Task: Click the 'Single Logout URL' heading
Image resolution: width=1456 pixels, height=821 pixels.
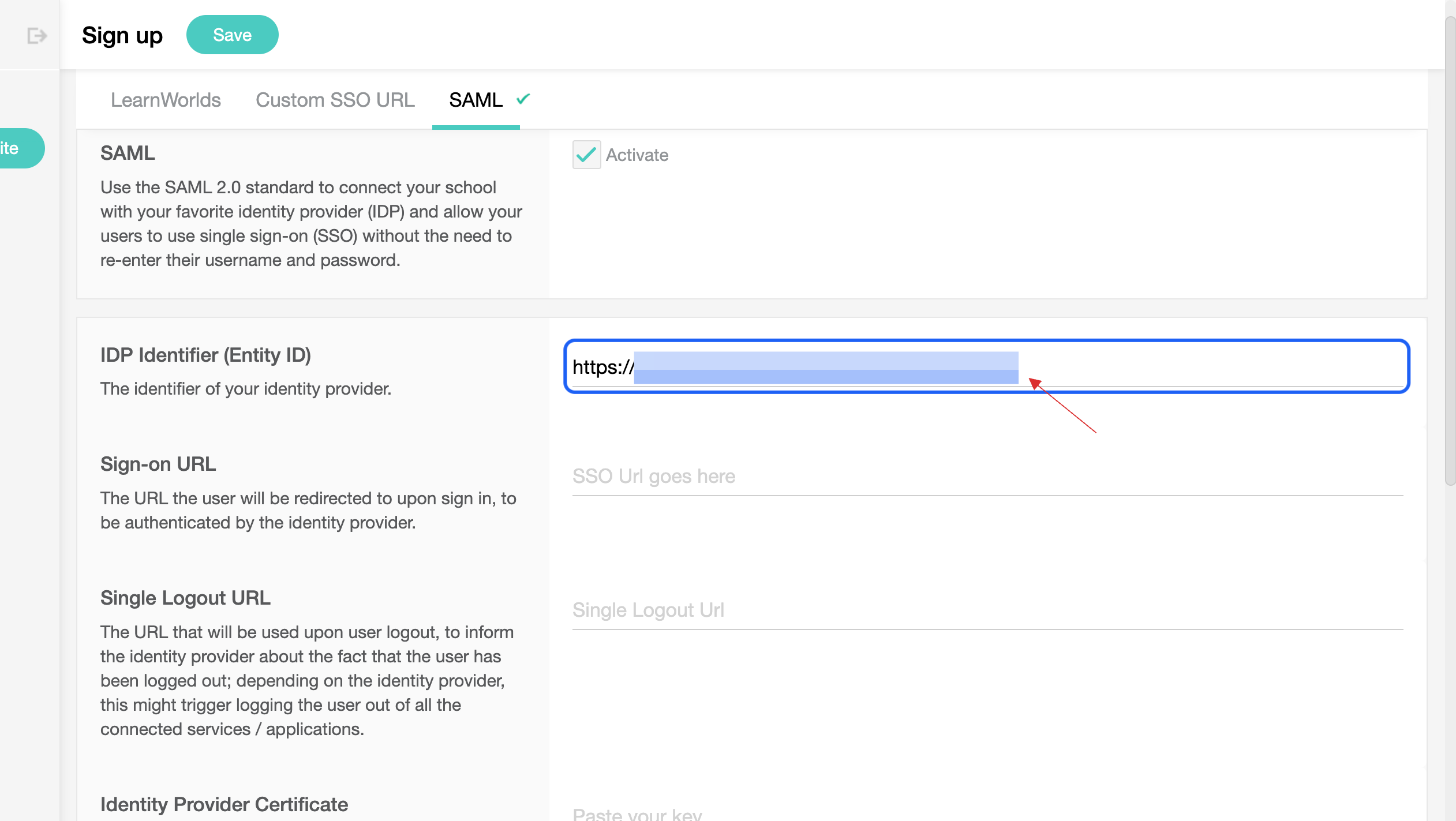Action: click(x=185, y=598)
